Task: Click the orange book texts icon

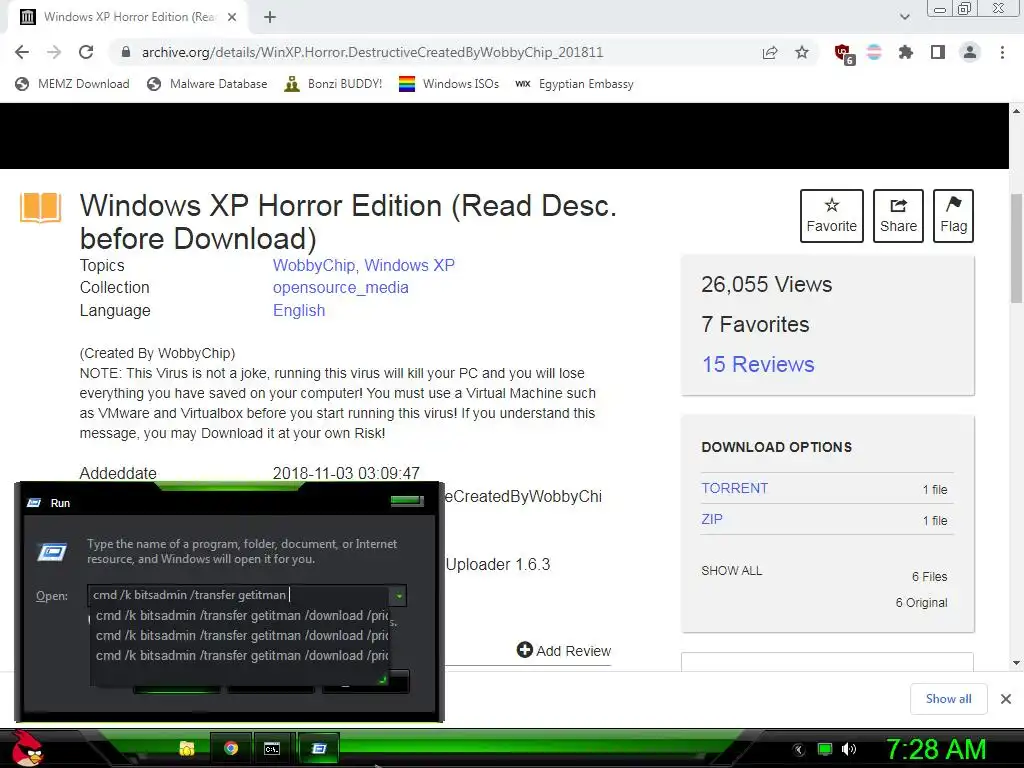Action: [x=40, y=208]
